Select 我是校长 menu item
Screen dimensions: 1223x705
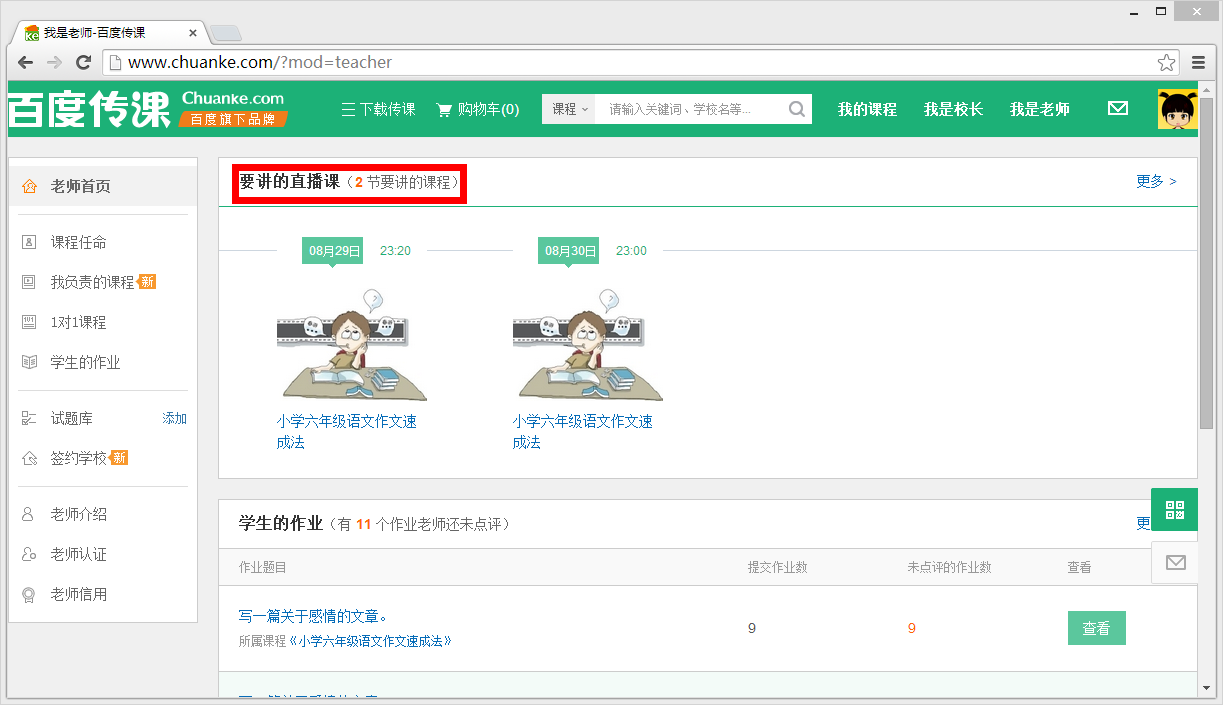pos(953,108)
